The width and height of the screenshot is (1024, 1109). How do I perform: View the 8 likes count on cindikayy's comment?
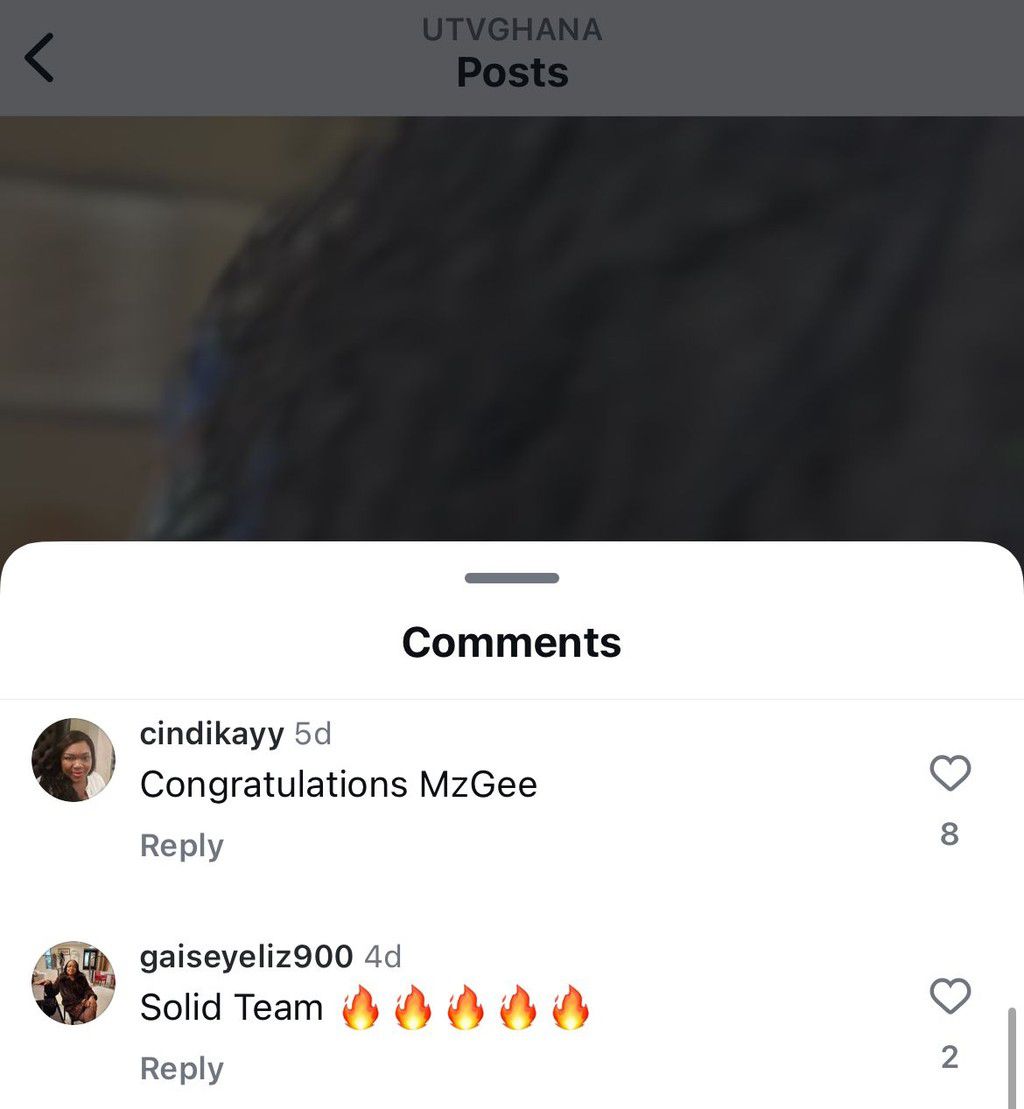pyautogui.click(x=950, y=834)
